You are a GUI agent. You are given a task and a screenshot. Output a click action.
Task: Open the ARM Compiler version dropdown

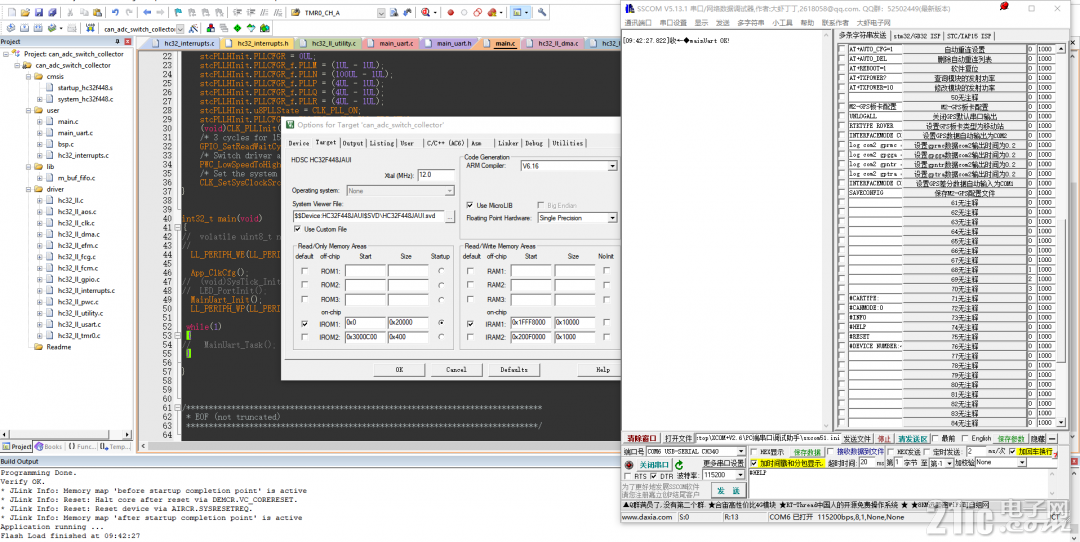coord(612,166)
